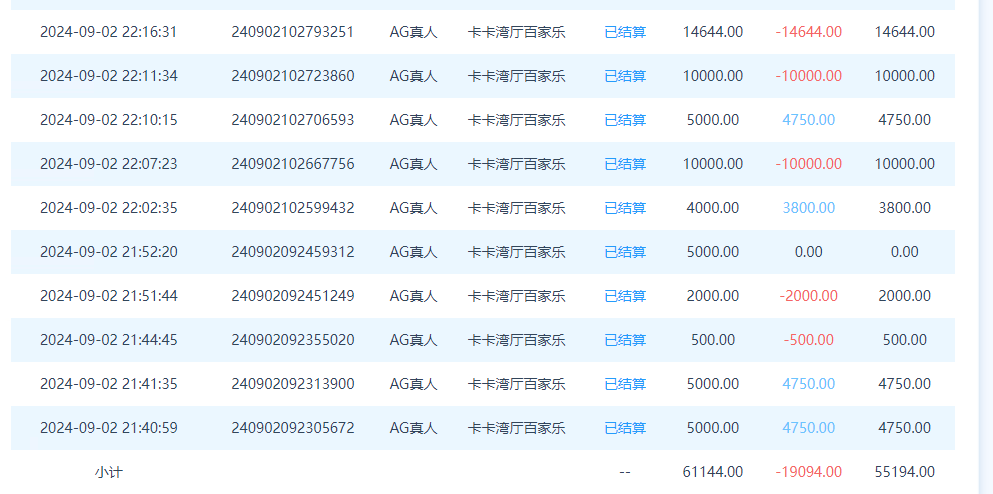Select order number 240902102723860
Image resolution: width=993 pixels, height=494 pixels.
pyautogui.click(x=293, y=76)
